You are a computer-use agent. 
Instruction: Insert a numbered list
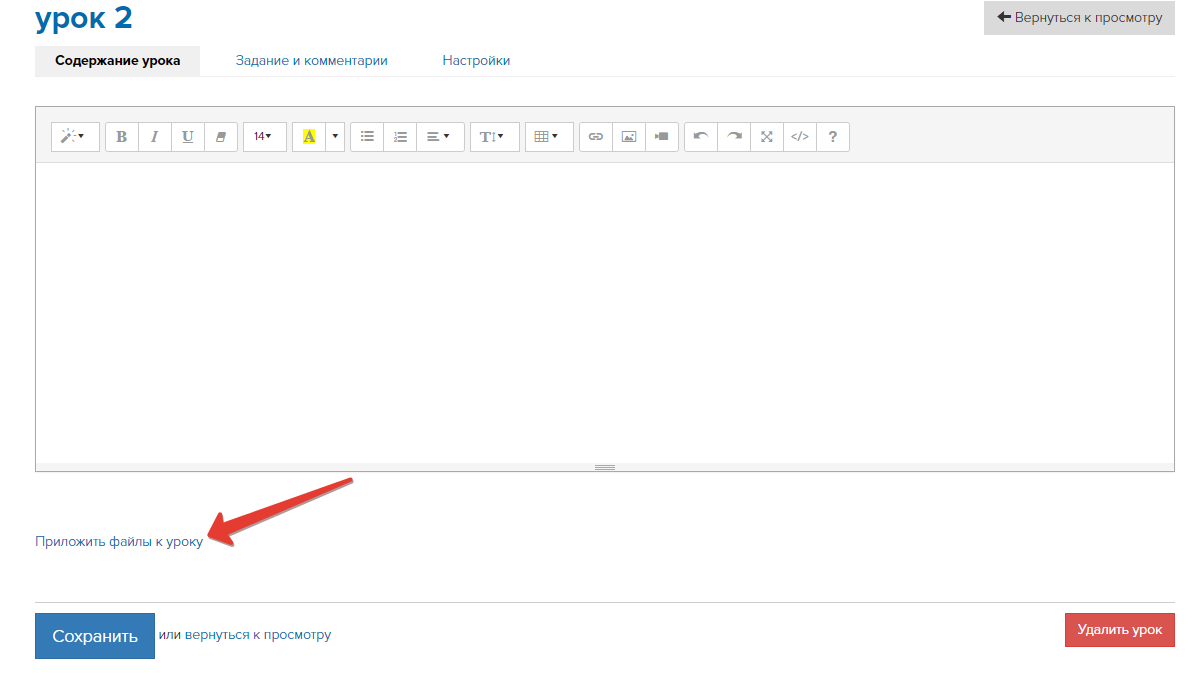(x=400, y=137)
